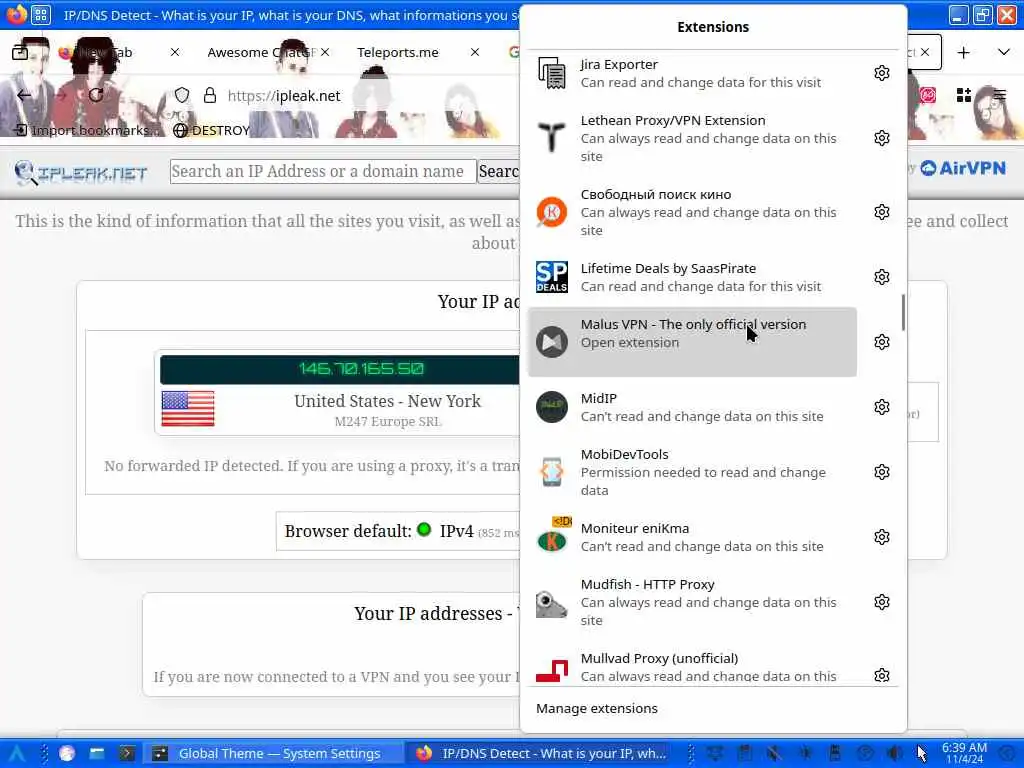The image size is (1024, 768).
Task: Click the Extensions panel scrollbar thumb
Action: coord(903,312)
